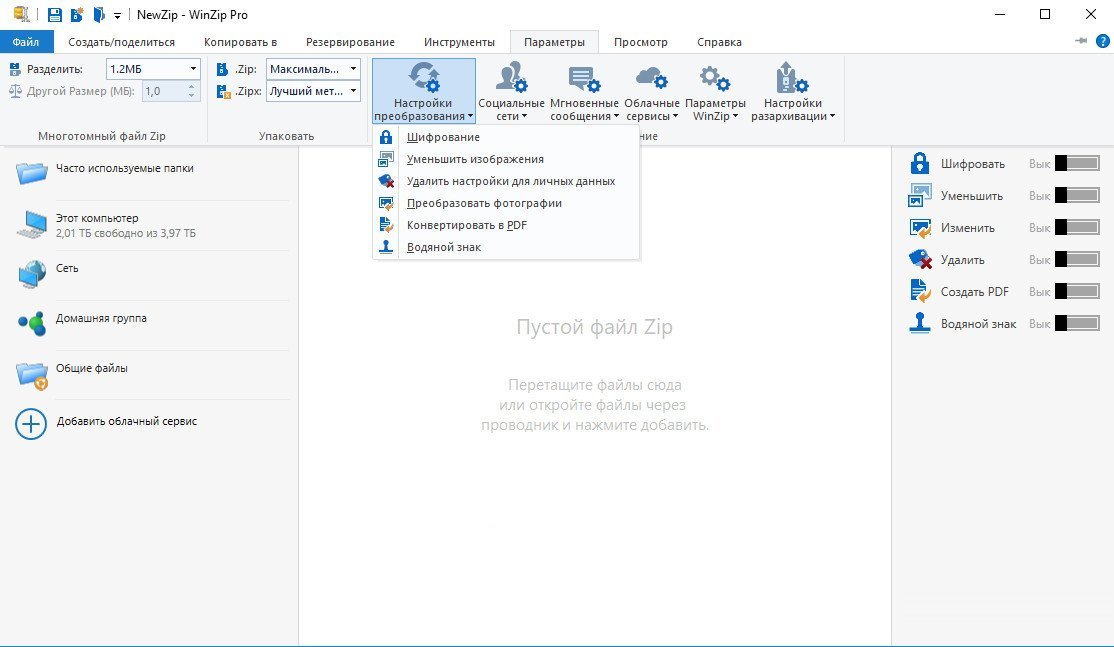This screenshot has height=647, width=1114.
Task: Click the Социальные сети ribbon icon
Action: [x=511, y=80]
